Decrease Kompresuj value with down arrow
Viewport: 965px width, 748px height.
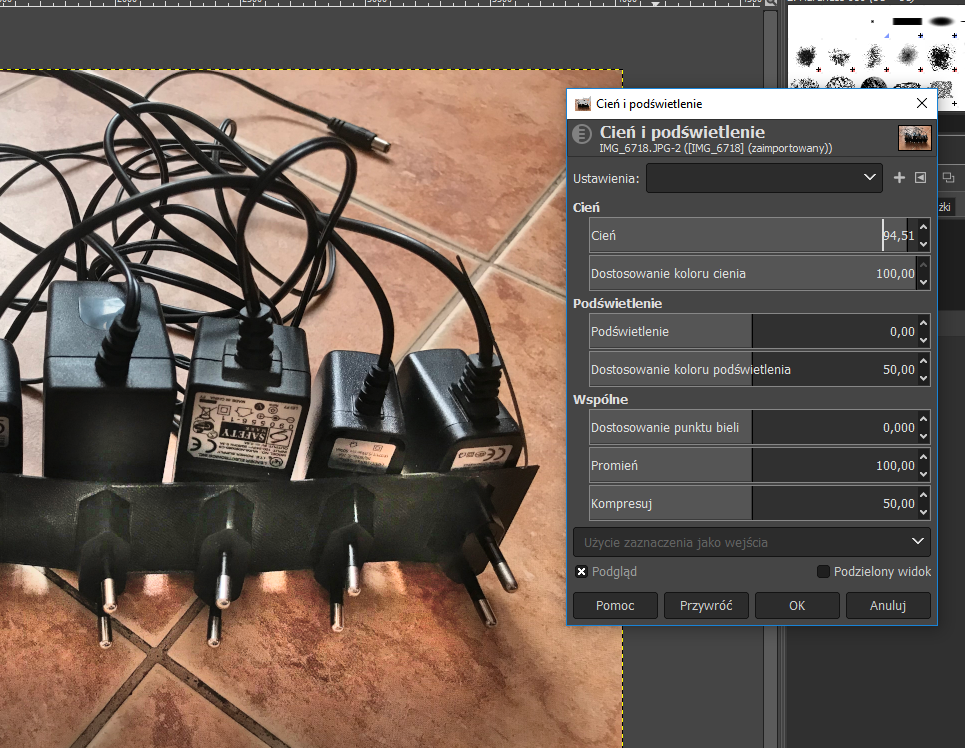coord(923,512)
